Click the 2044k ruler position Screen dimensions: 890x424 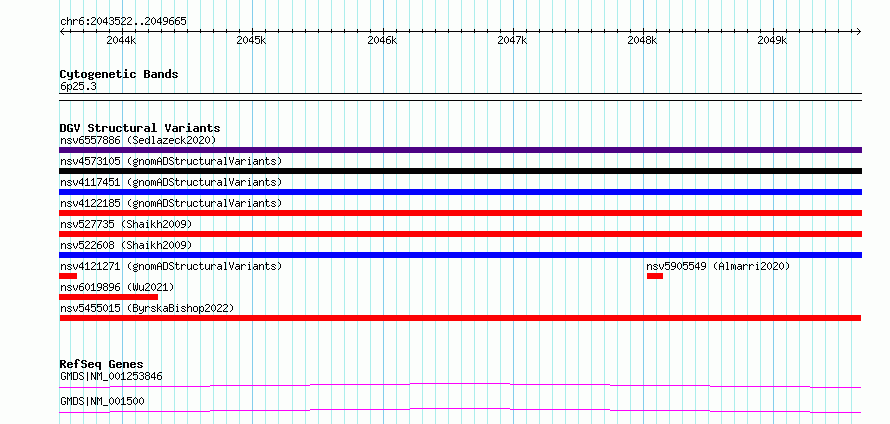(x=121, y=41)
